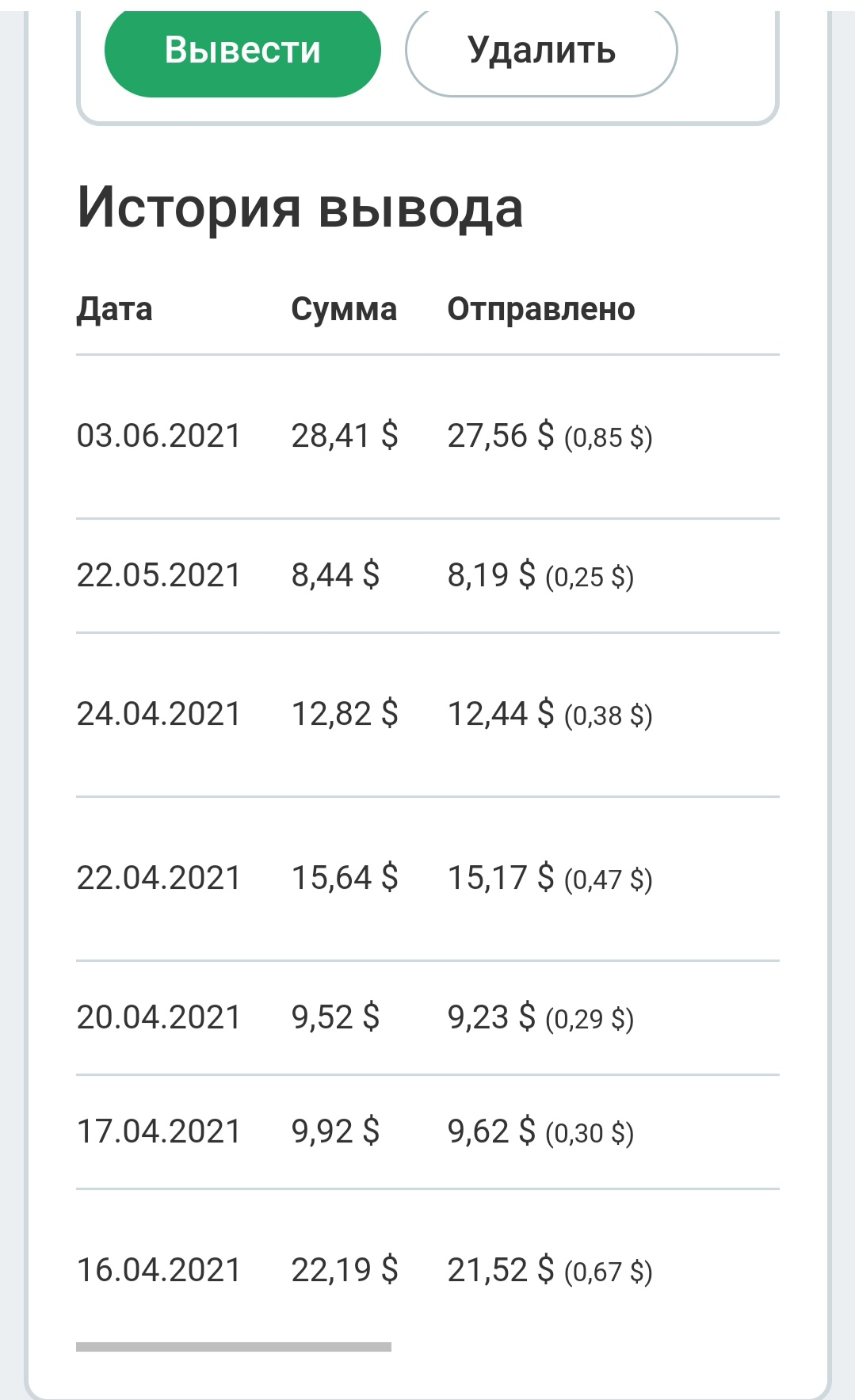Click the 9,92 $ amount

(x=335, y=1131)
